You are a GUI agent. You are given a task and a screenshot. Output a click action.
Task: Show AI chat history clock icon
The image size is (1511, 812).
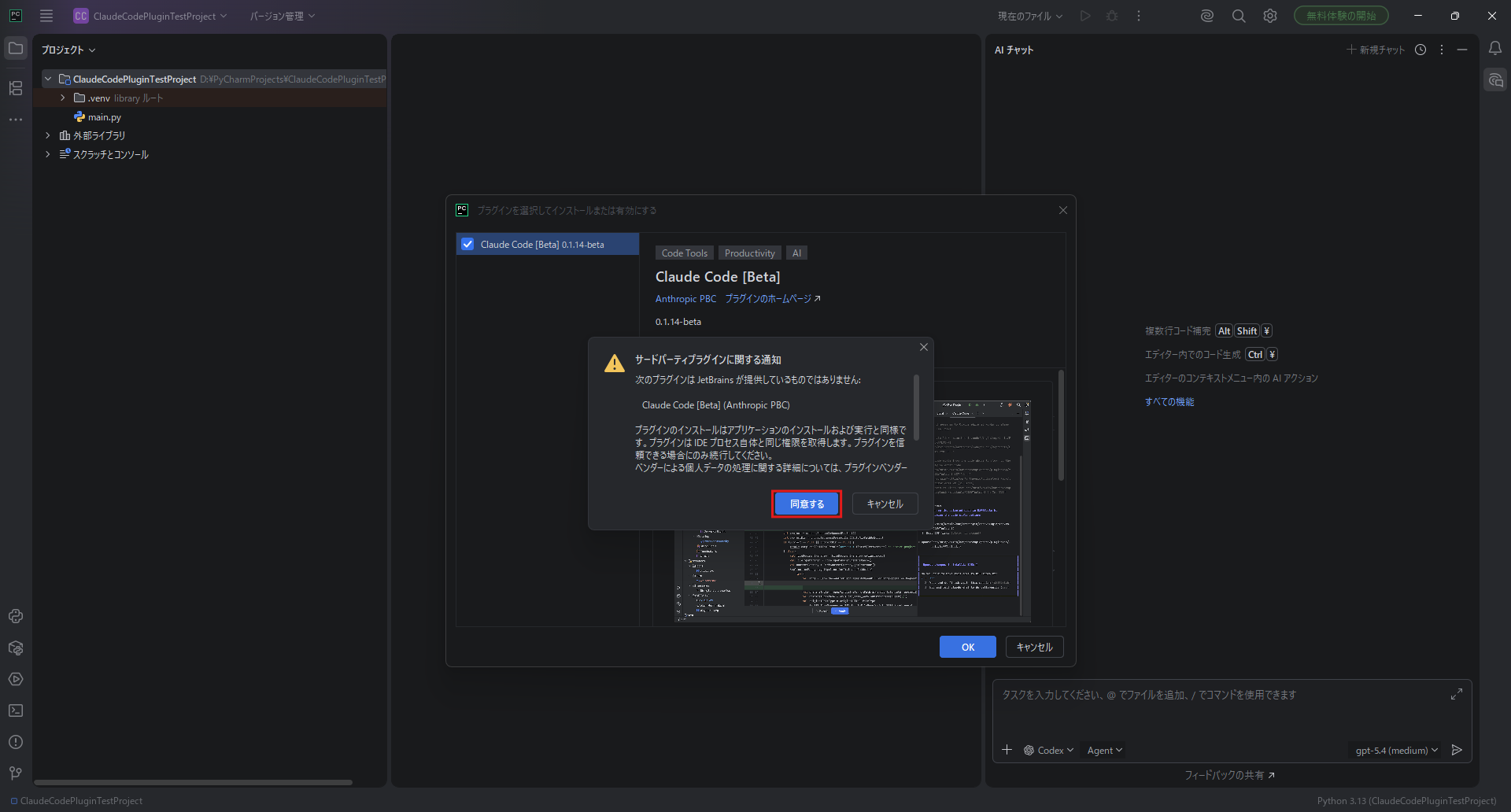click(x=1420, y=50)
